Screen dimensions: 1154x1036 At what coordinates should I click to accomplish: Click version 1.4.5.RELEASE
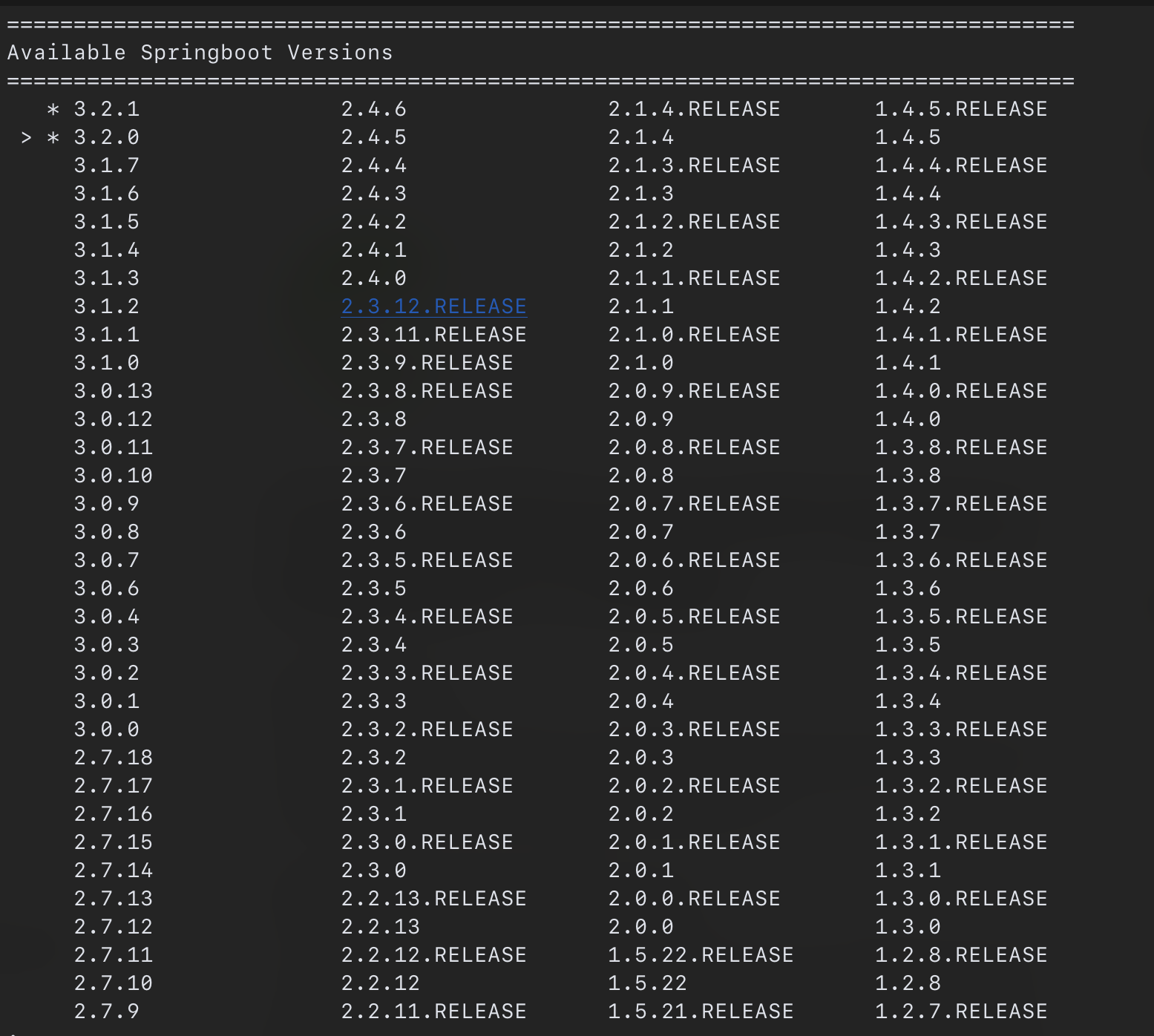tap(962, 109)
